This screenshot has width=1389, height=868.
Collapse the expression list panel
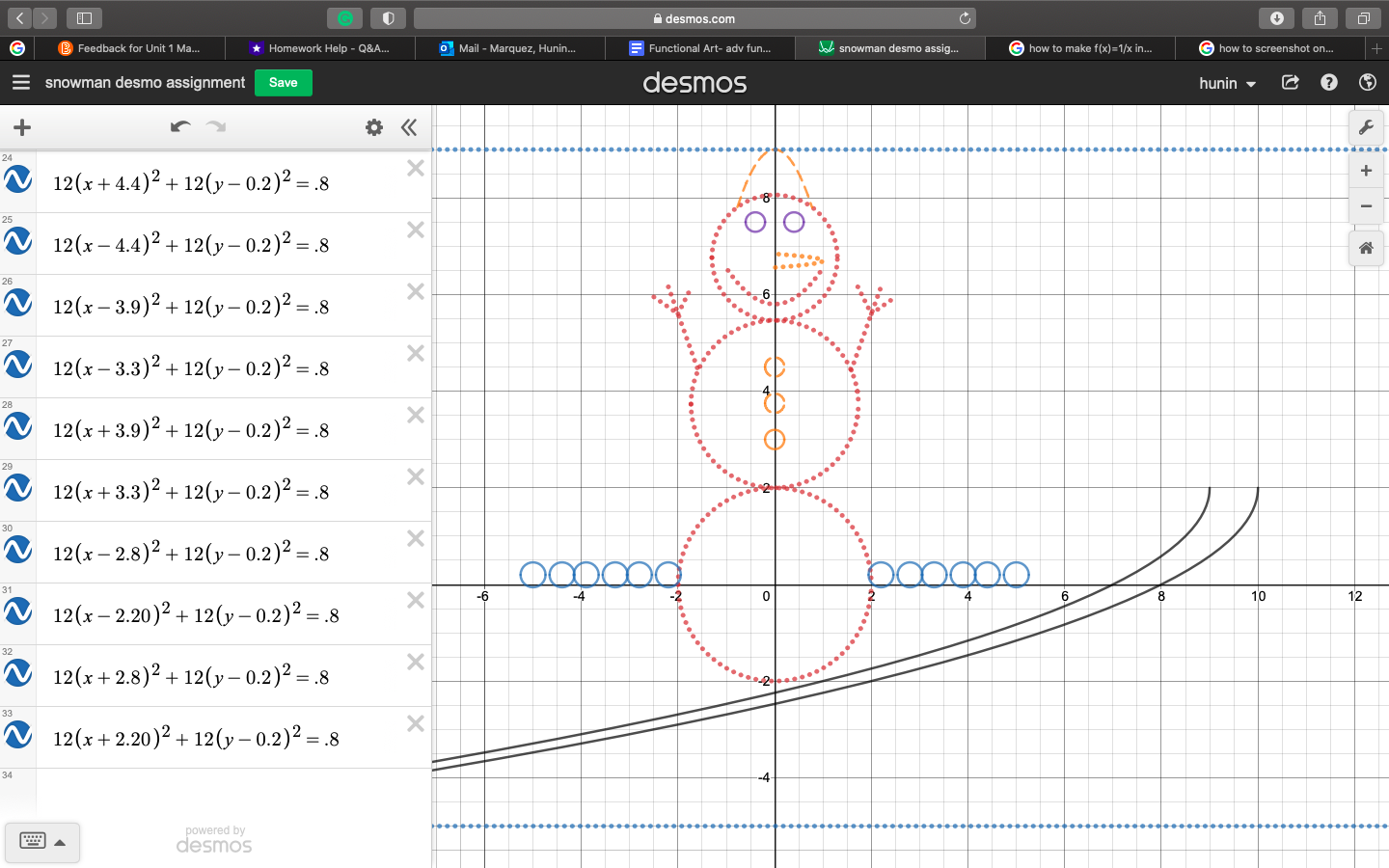coord(409,127)
